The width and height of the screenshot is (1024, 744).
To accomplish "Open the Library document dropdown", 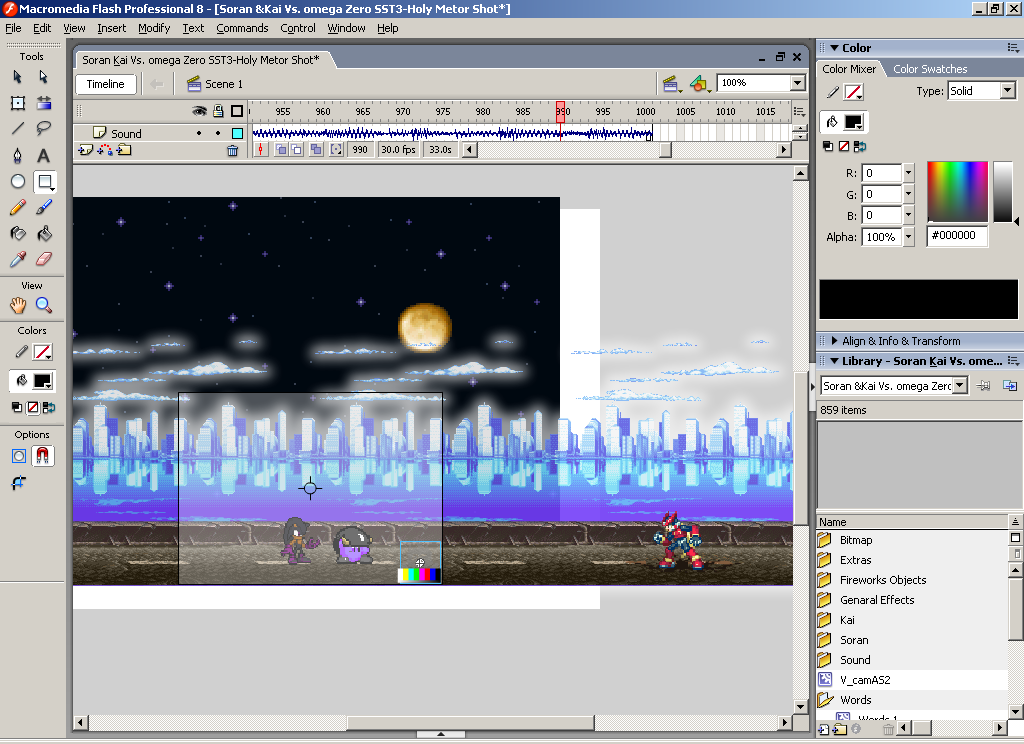I will pos(959,386).
